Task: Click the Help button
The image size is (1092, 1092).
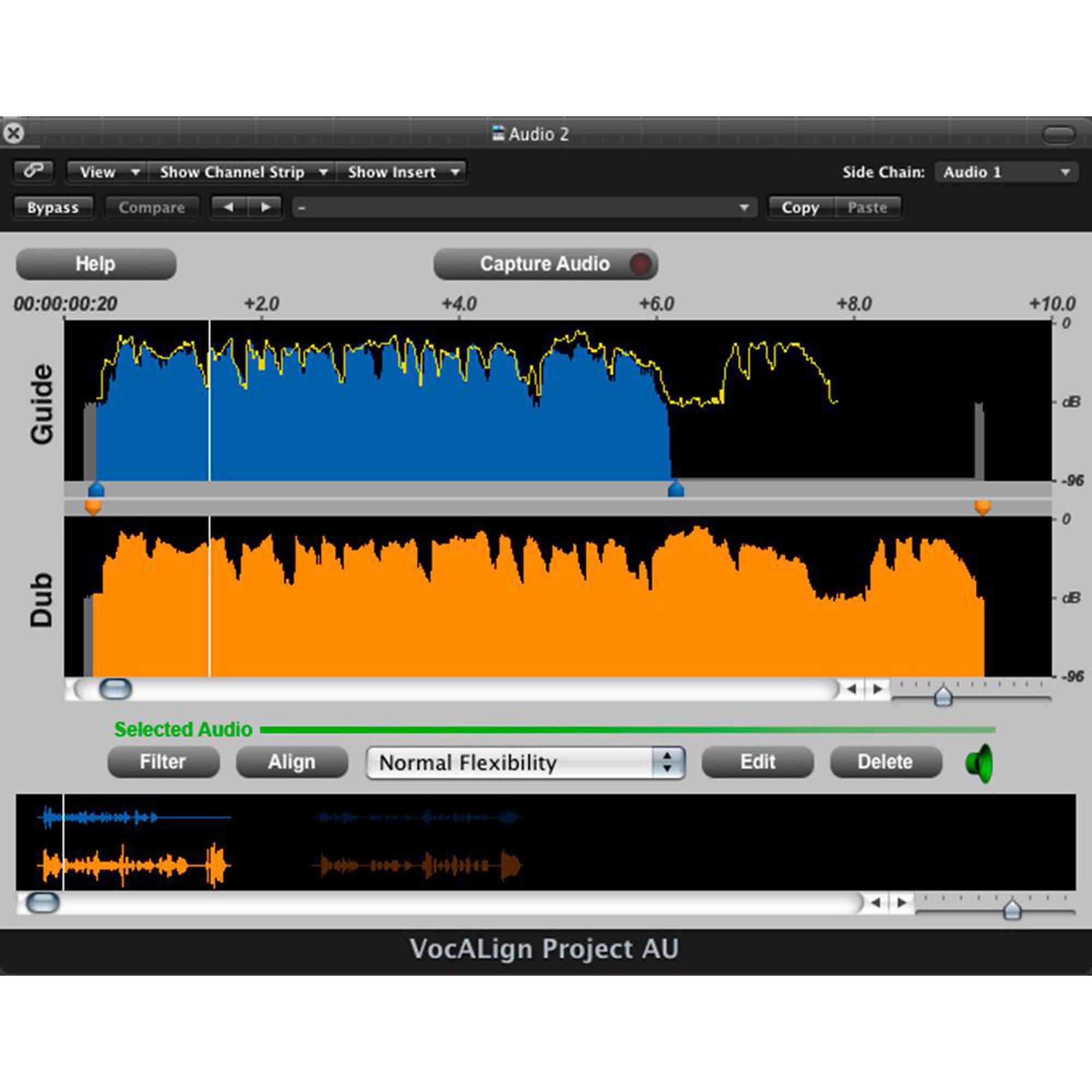Action: coord(95,263)
